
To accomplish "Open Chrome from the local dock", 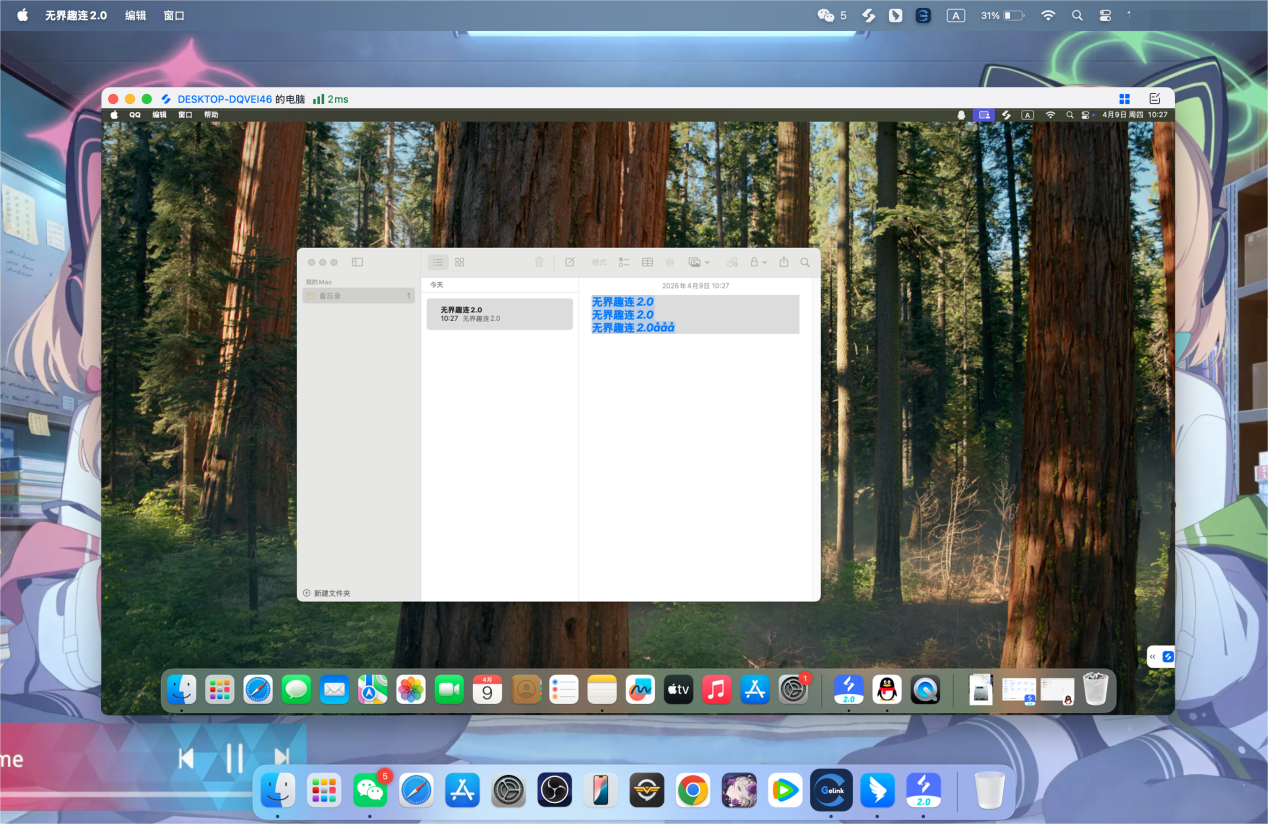I will (692, 791).
